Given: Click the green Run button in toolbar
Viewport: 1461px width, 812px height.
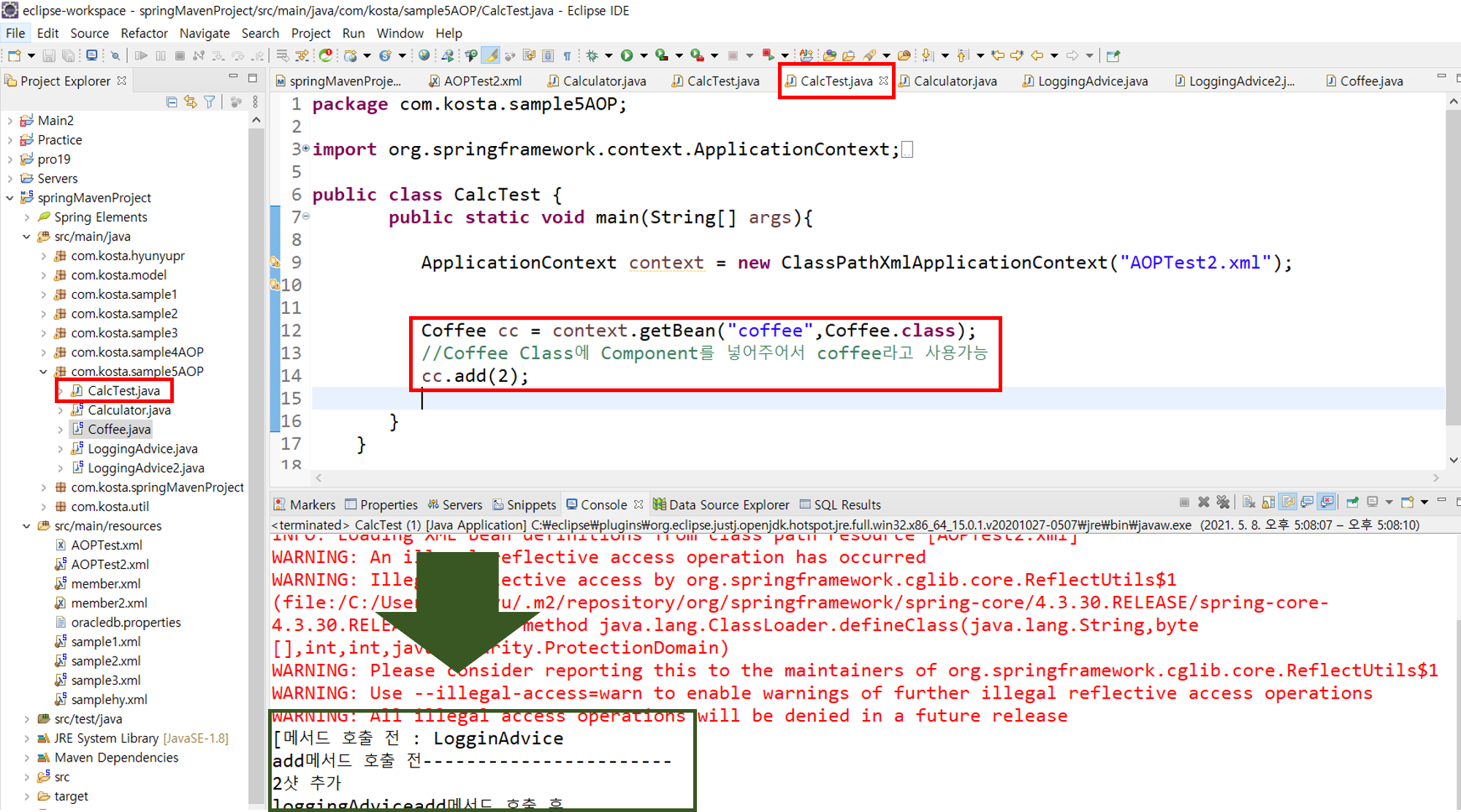Looking at the screenshot, I should pyautogui.click(x=627, y=55).
